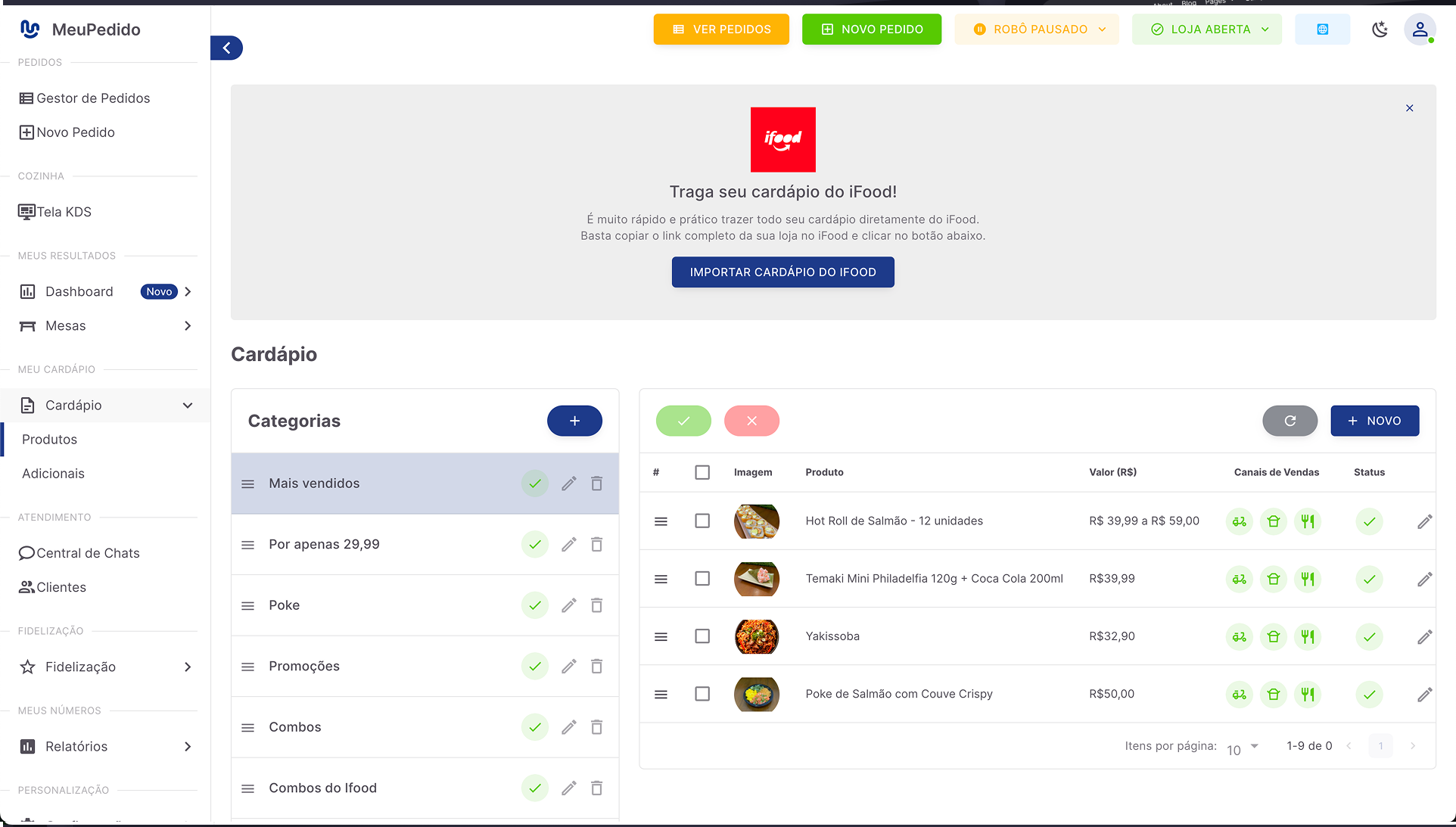Delete the Combos category with the trash icon
Viewport: 1456px width, 827px height.
click(x=597, y=727)
